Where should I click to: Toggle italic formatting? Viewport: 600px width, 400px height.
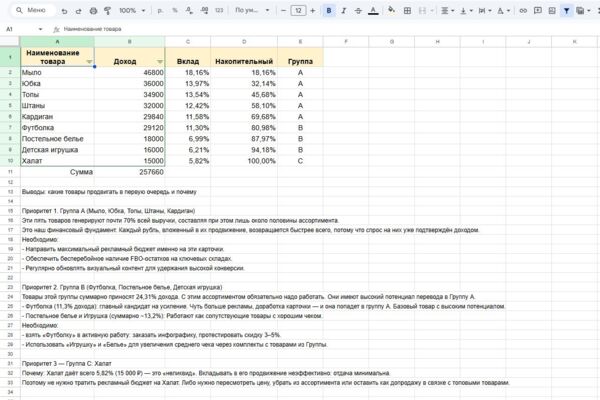(x=344, y=11)
